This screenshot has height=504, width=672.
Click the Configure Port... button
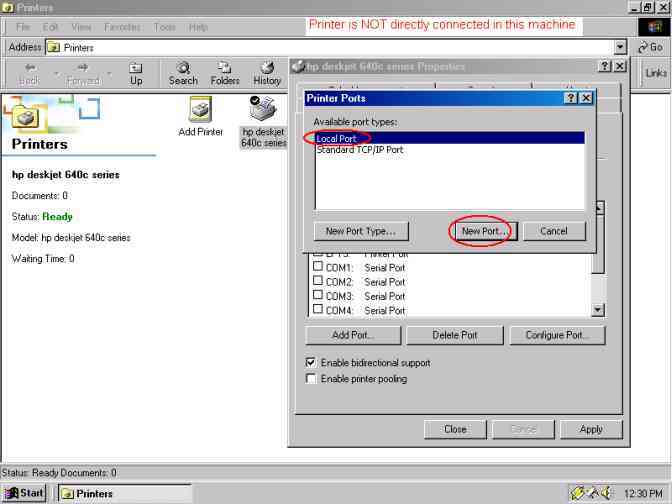(x=557, y=335)
